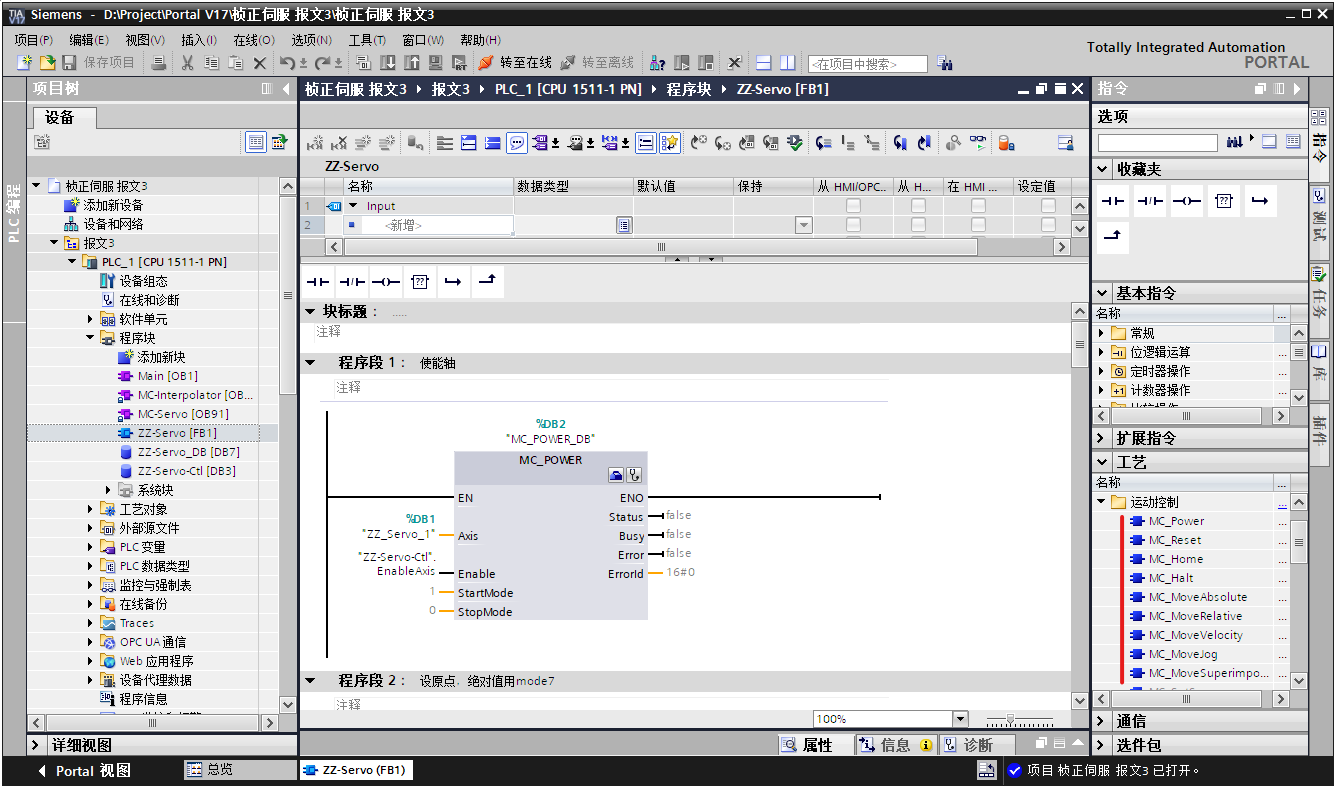
Task: Click the favorites star icon in editor toolbar
Action: [670, 143]
